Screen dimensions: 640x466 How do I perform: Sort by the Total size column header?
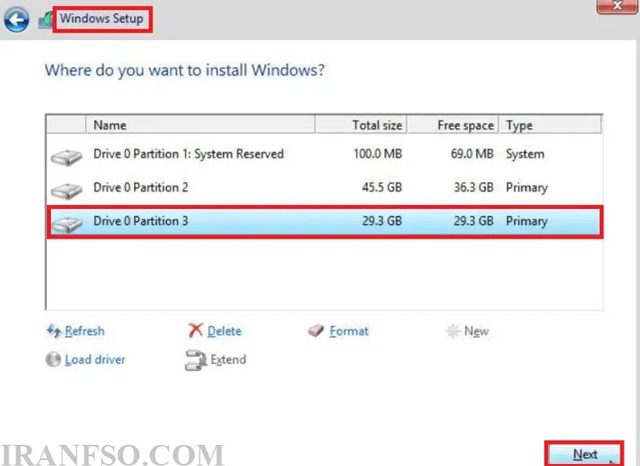360,125
